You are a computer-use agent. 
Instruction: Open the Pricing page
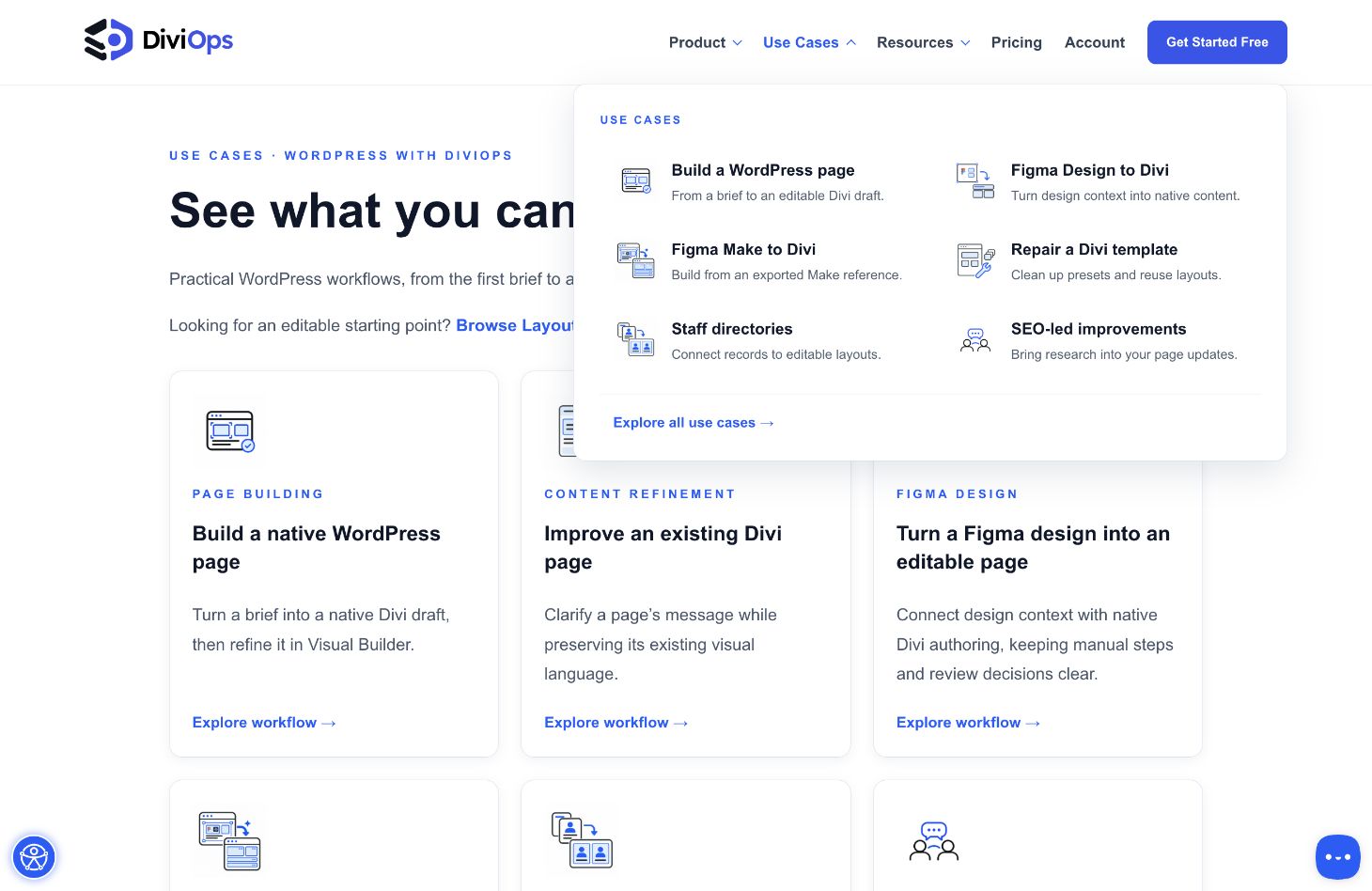point(1017,42)
